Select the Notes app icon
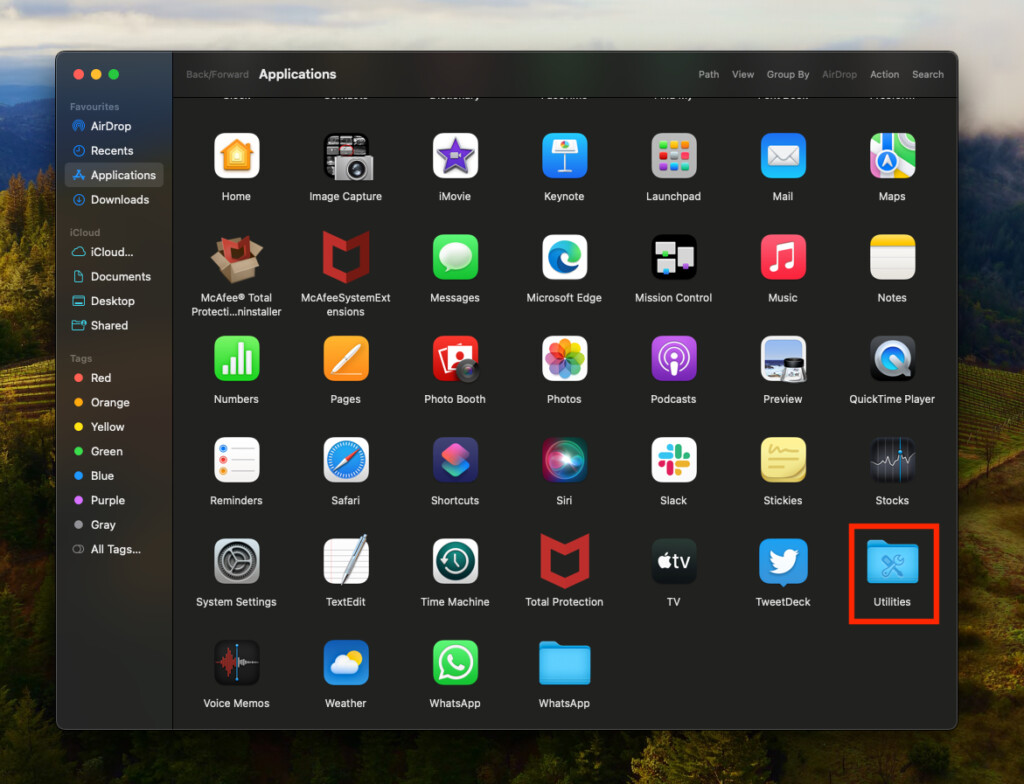This screenshot has width=1024, height=784. tap(892, 257)
